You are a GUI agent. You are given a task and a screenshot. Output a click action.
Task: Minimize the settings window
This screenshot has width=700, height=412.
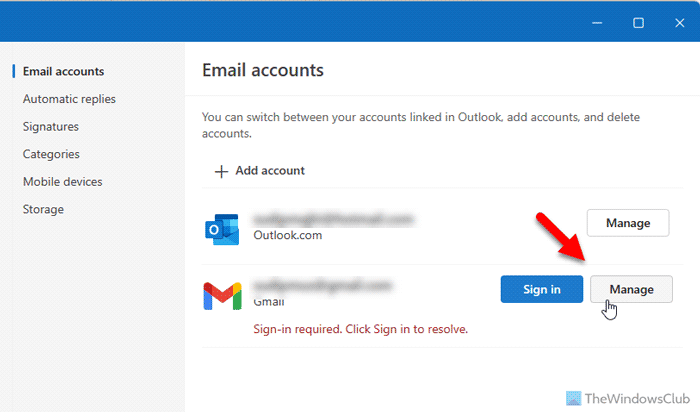(x=592, y=21)
